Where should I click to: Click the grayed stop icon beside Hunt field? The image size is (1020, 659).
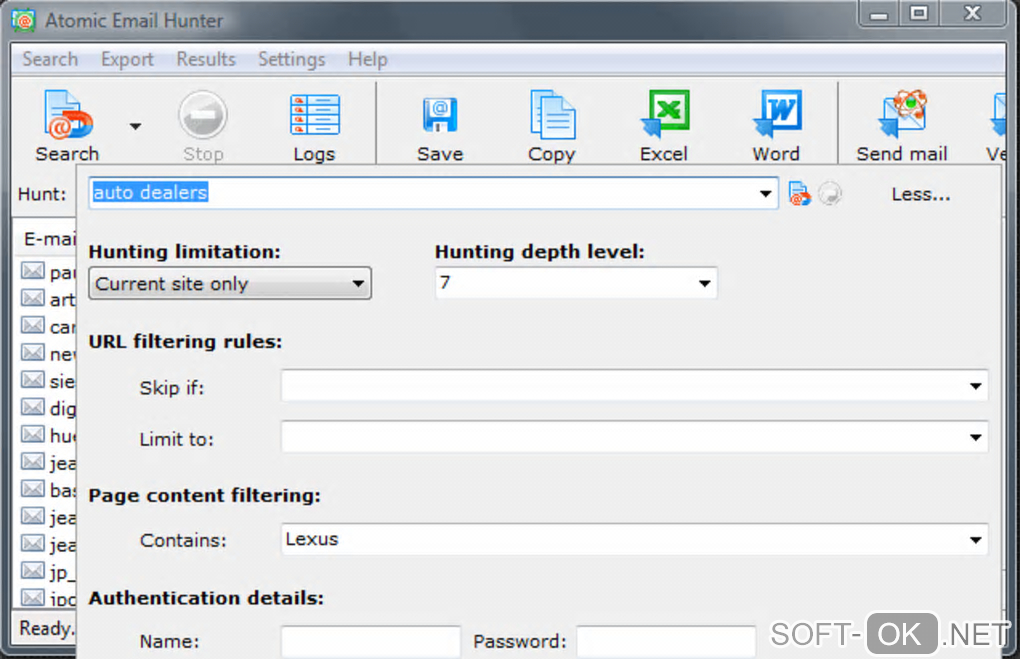[x=830, y=194]
